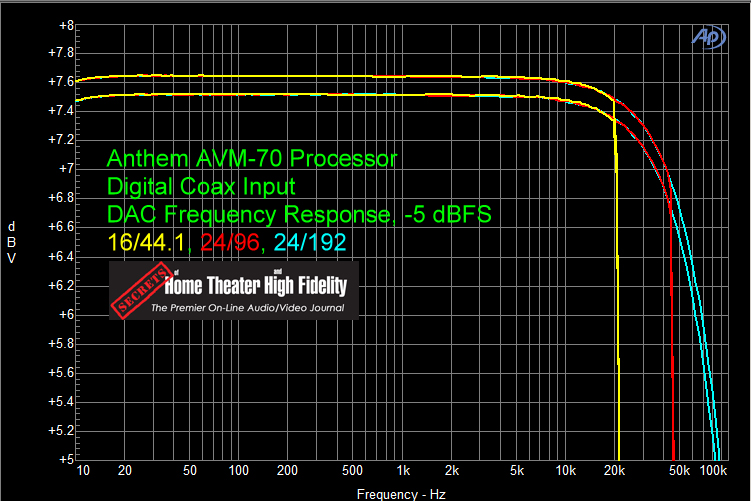This screenshot has width=751, height=501.
Task: Select the red 24/96 legend label
Action: [x=229, y=240]
